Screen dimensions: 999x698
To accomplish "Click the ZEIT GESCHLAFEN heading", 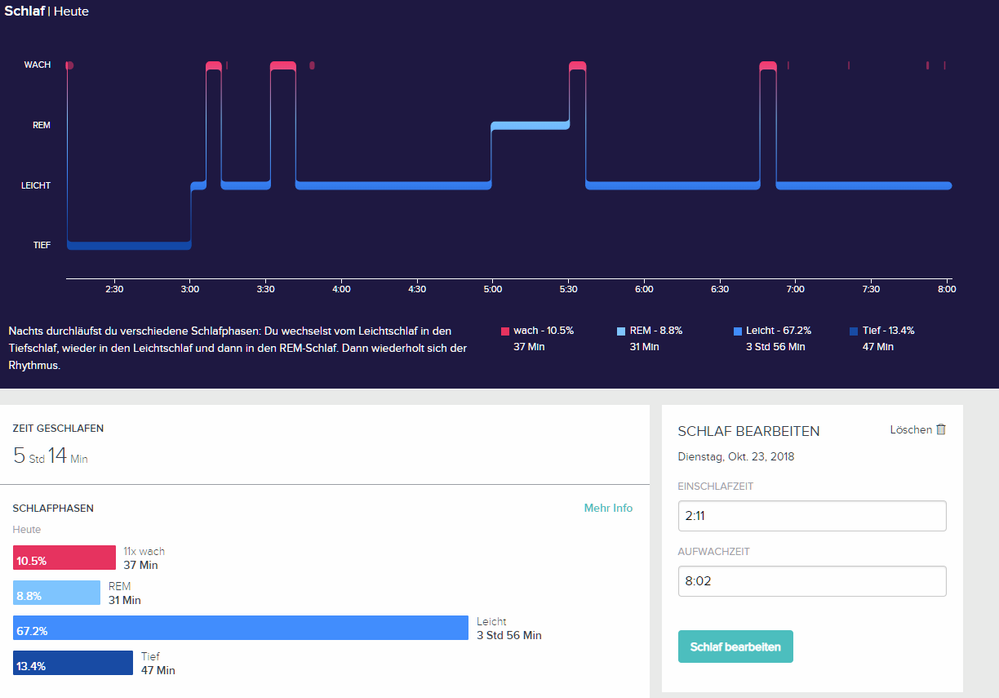I will tap(58, 429).
